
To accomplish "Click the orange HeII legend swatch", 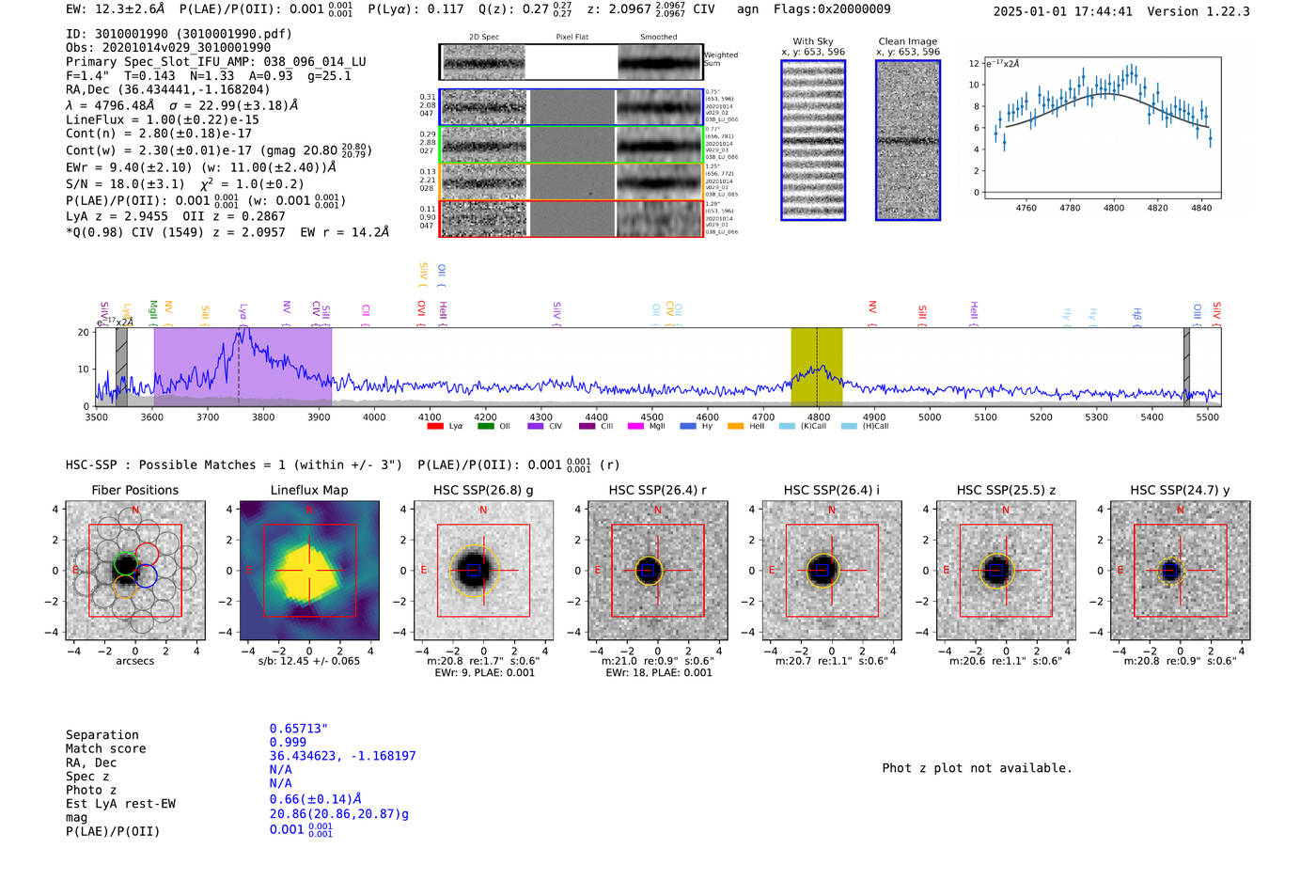I will 735,426.
